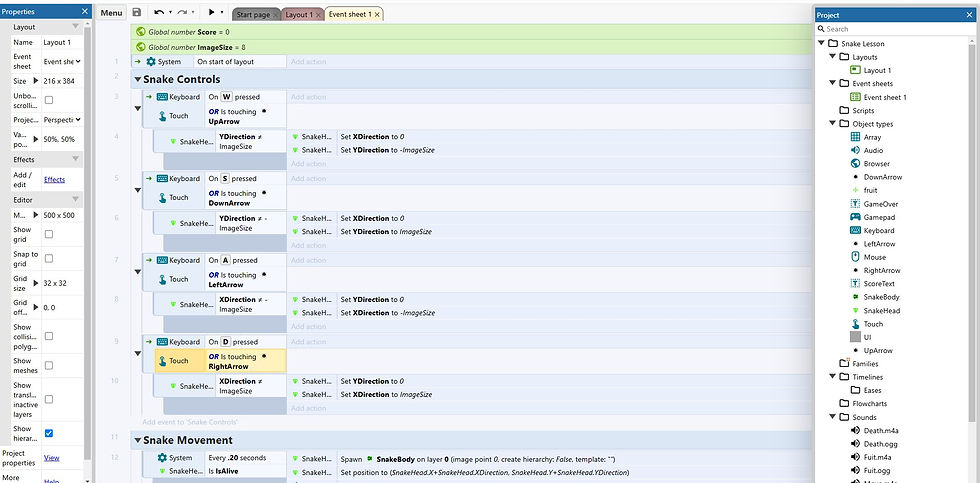Open the Projection dropdown in Properties
Viewport: 980px width, 483px height.
[x=62, y=120]
